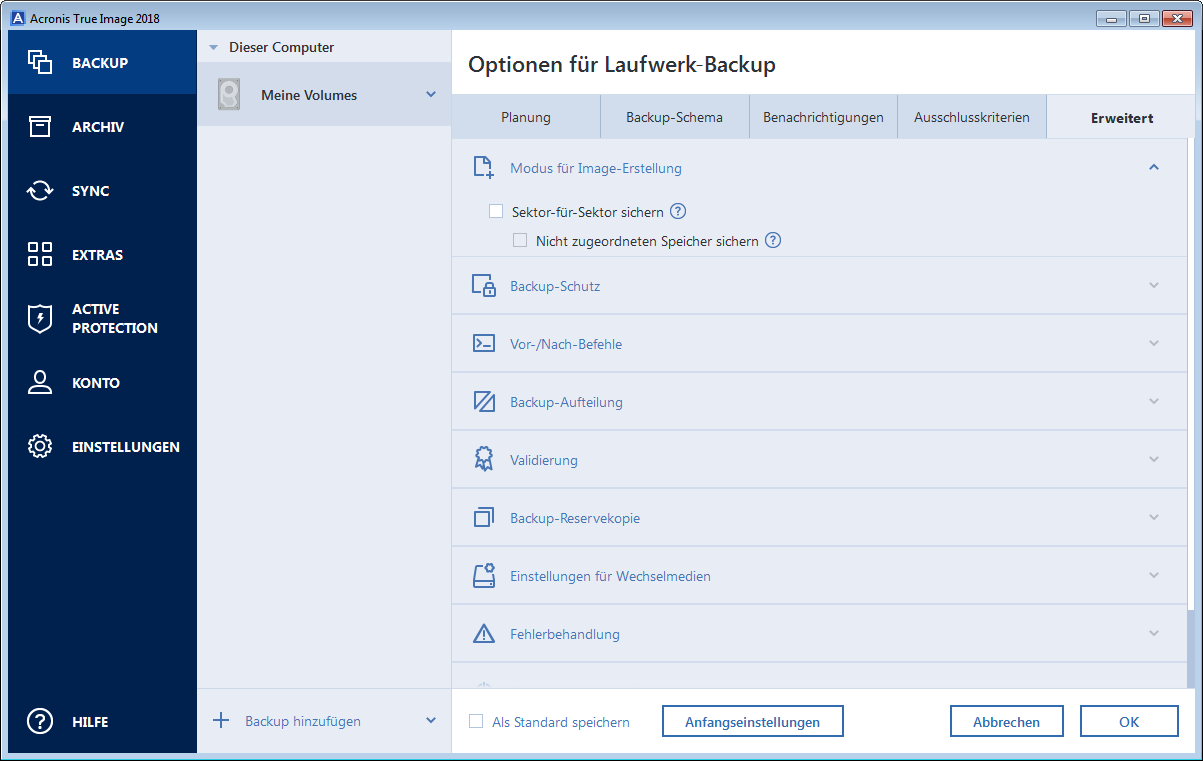Screen dimensions: 1203x761
Task: Switch to the Planung tab
Action: pos(526,117)
